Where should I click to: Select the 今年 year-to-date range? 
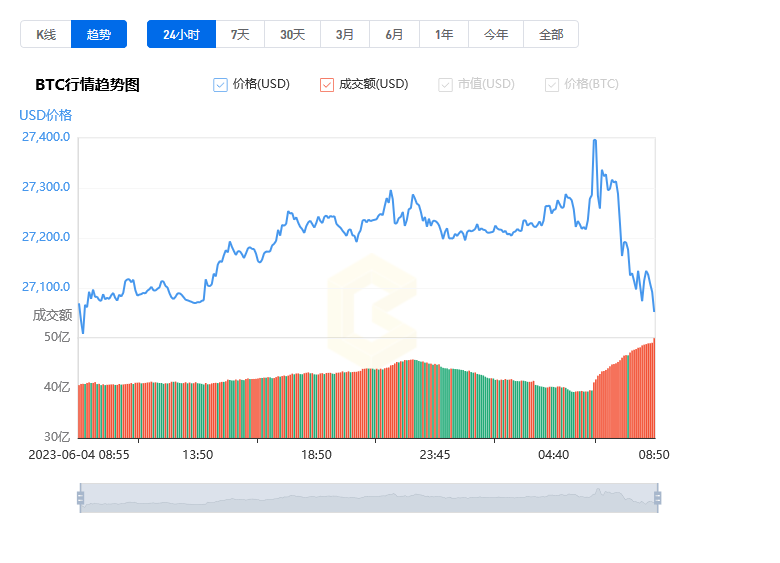point(496,34)
